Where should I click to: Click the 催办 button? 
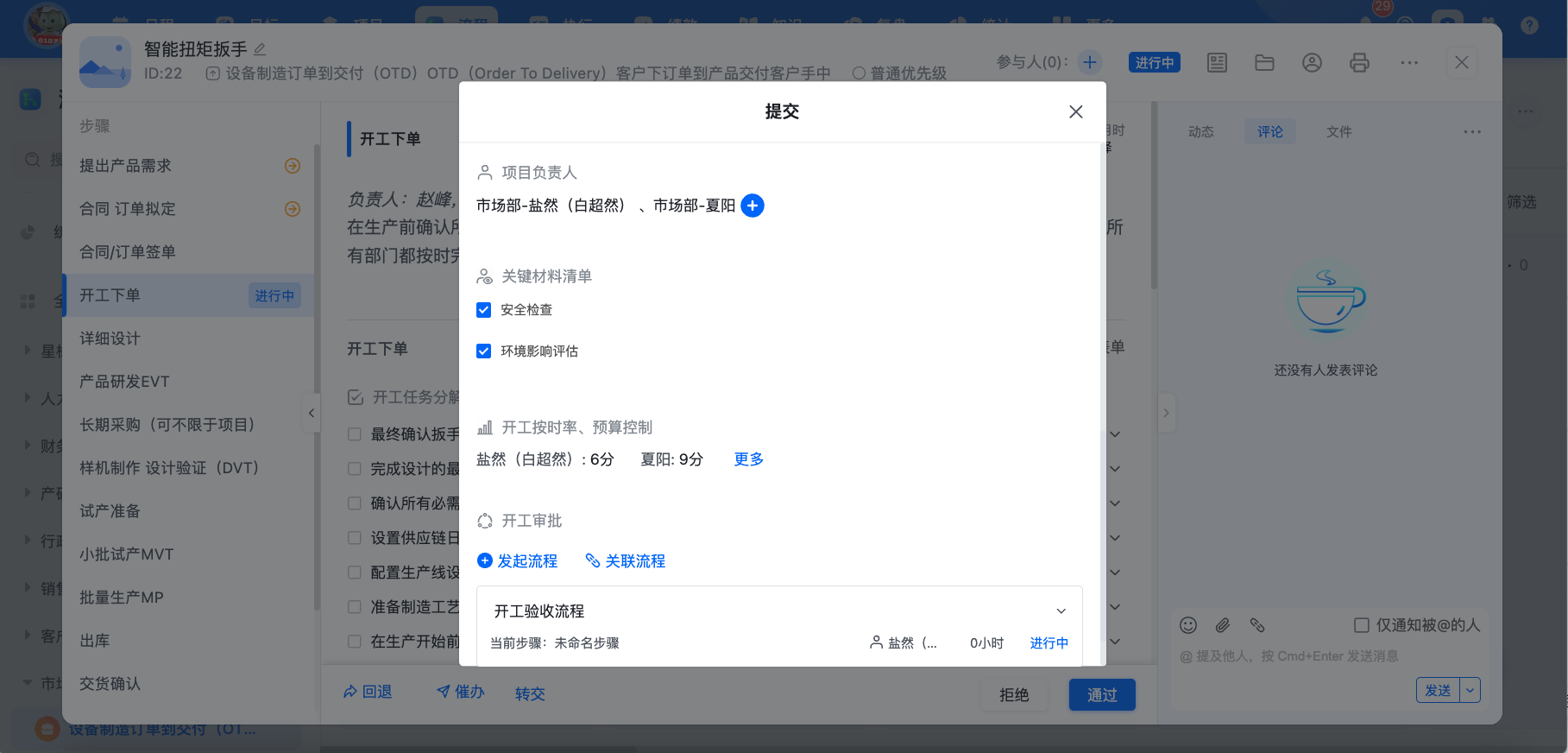pyautogui.click(x=461, y=693)
